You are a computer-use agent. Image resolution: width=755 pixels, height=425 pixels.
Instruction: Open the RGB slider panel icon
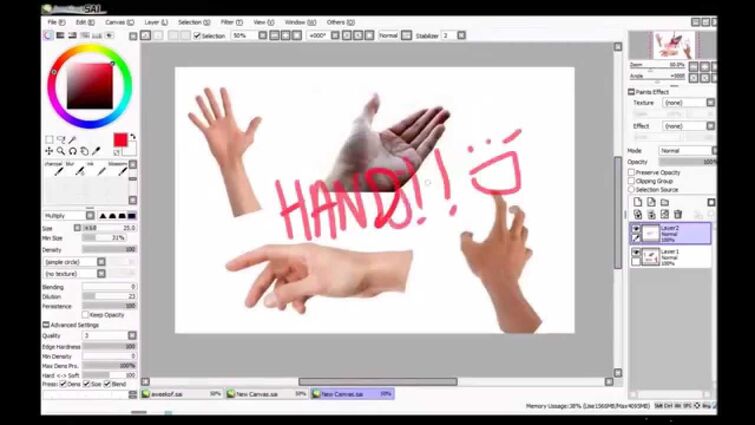pyautogui.click(x=60, y=35)
